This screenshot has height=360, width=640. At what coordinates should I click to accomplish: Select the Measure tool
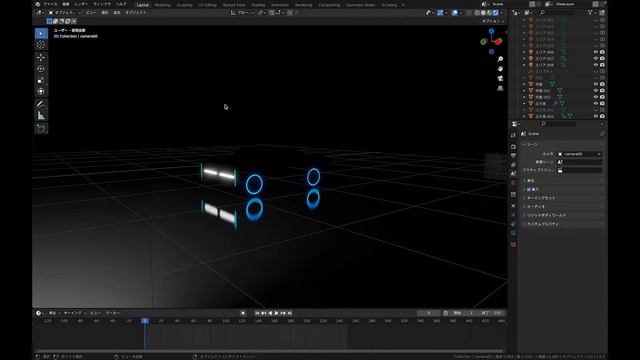pos(41,116)
